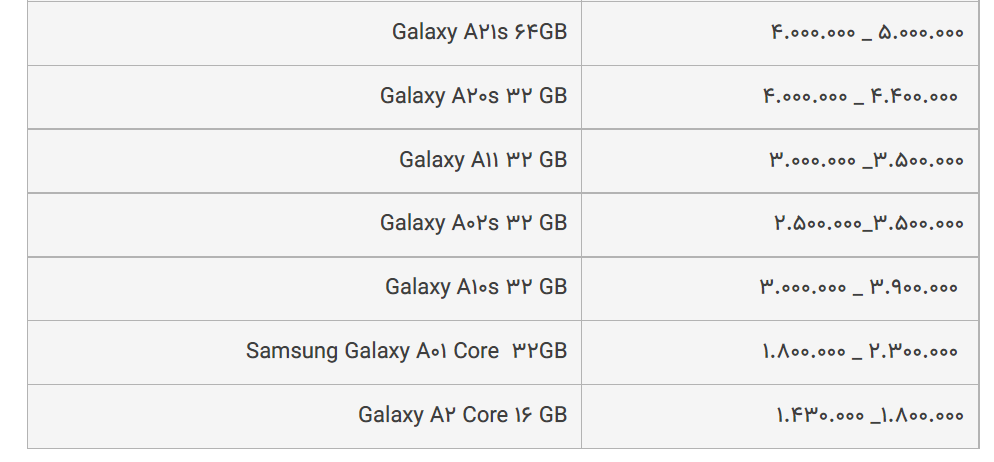Click the Galaxy A20s price range cell

pyautogui.click(x=780, y=97)
